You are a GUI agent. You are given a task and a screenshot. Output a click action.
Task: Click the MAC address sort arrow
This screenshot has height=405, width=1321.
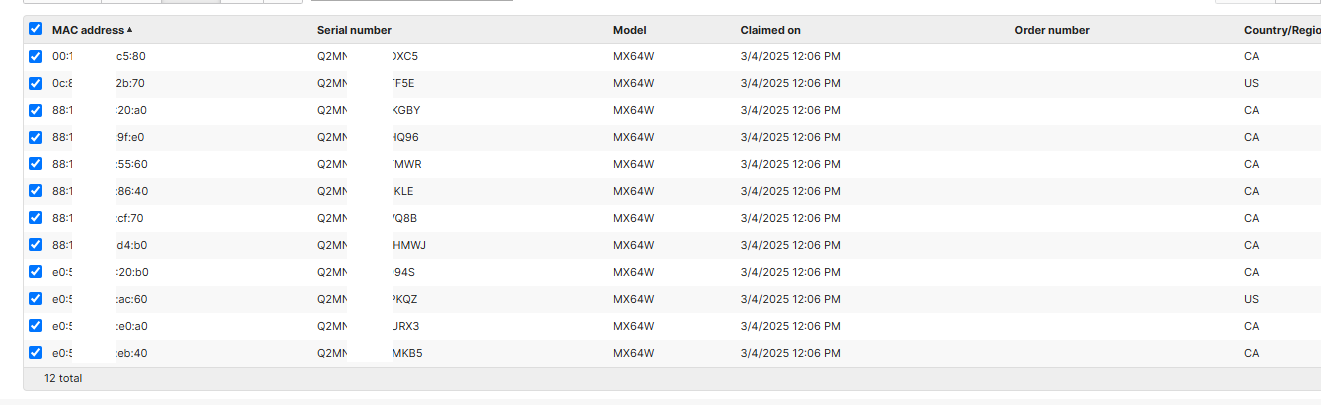(130, 30)
